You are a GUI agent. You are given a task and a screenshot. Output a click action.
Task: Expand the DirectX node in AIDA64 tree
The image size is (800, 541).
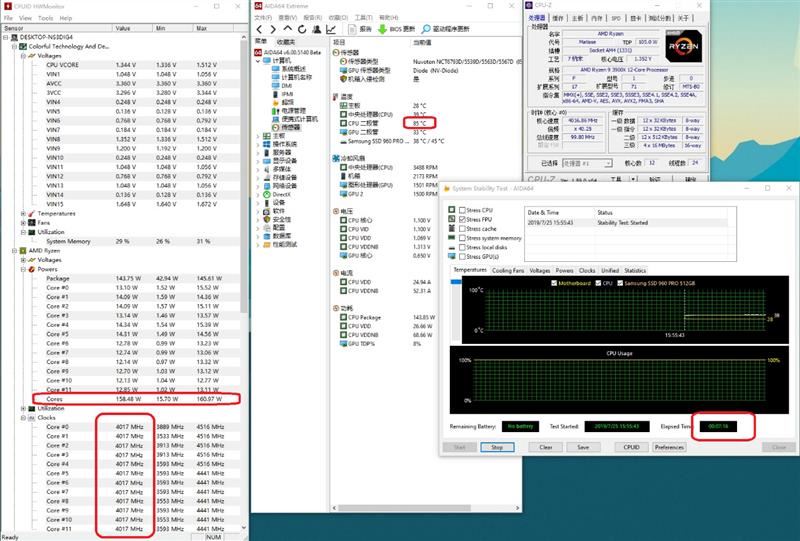[258, 194]
